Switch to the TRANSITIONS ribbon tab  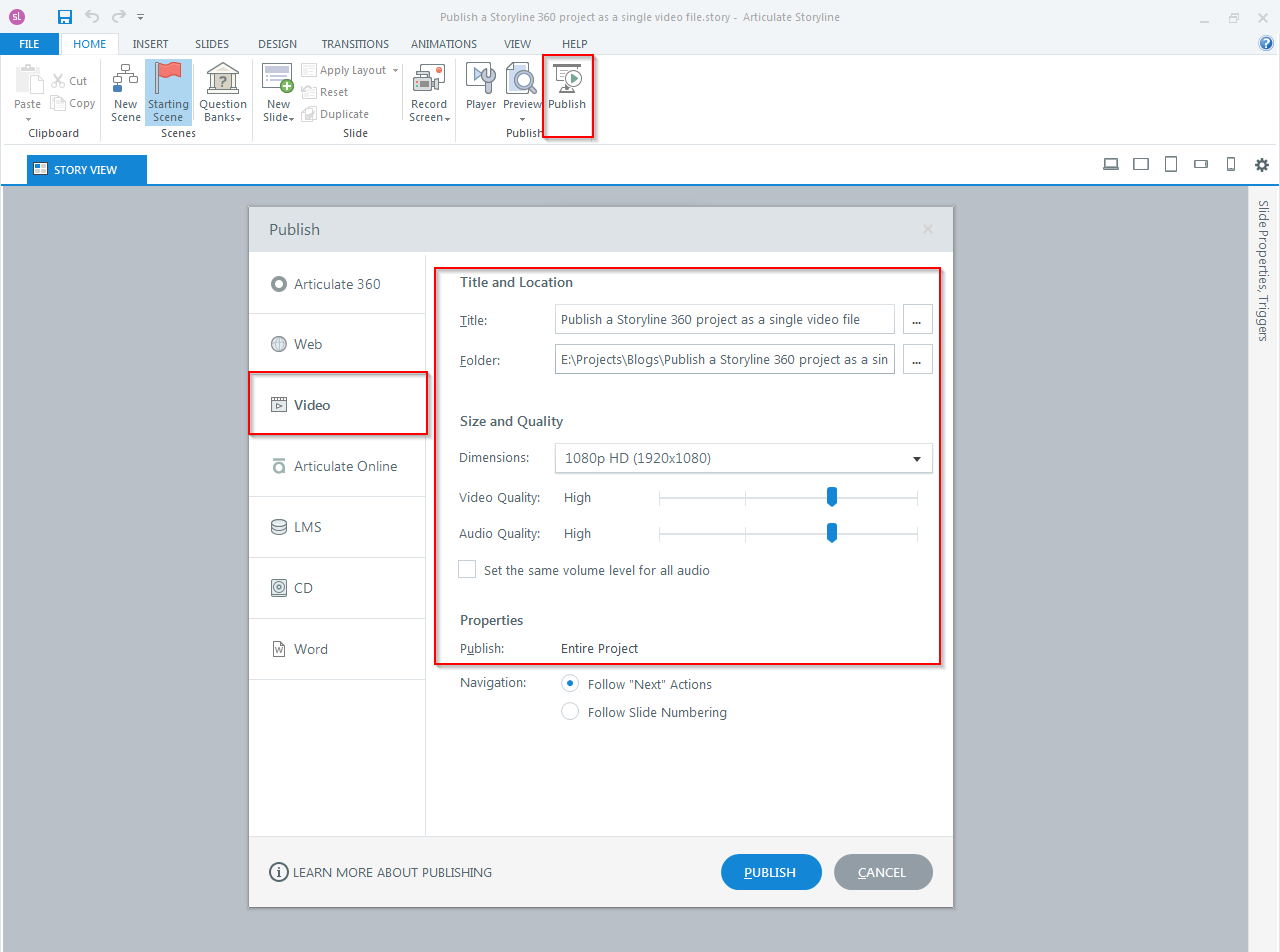click(x=355, y=44)
